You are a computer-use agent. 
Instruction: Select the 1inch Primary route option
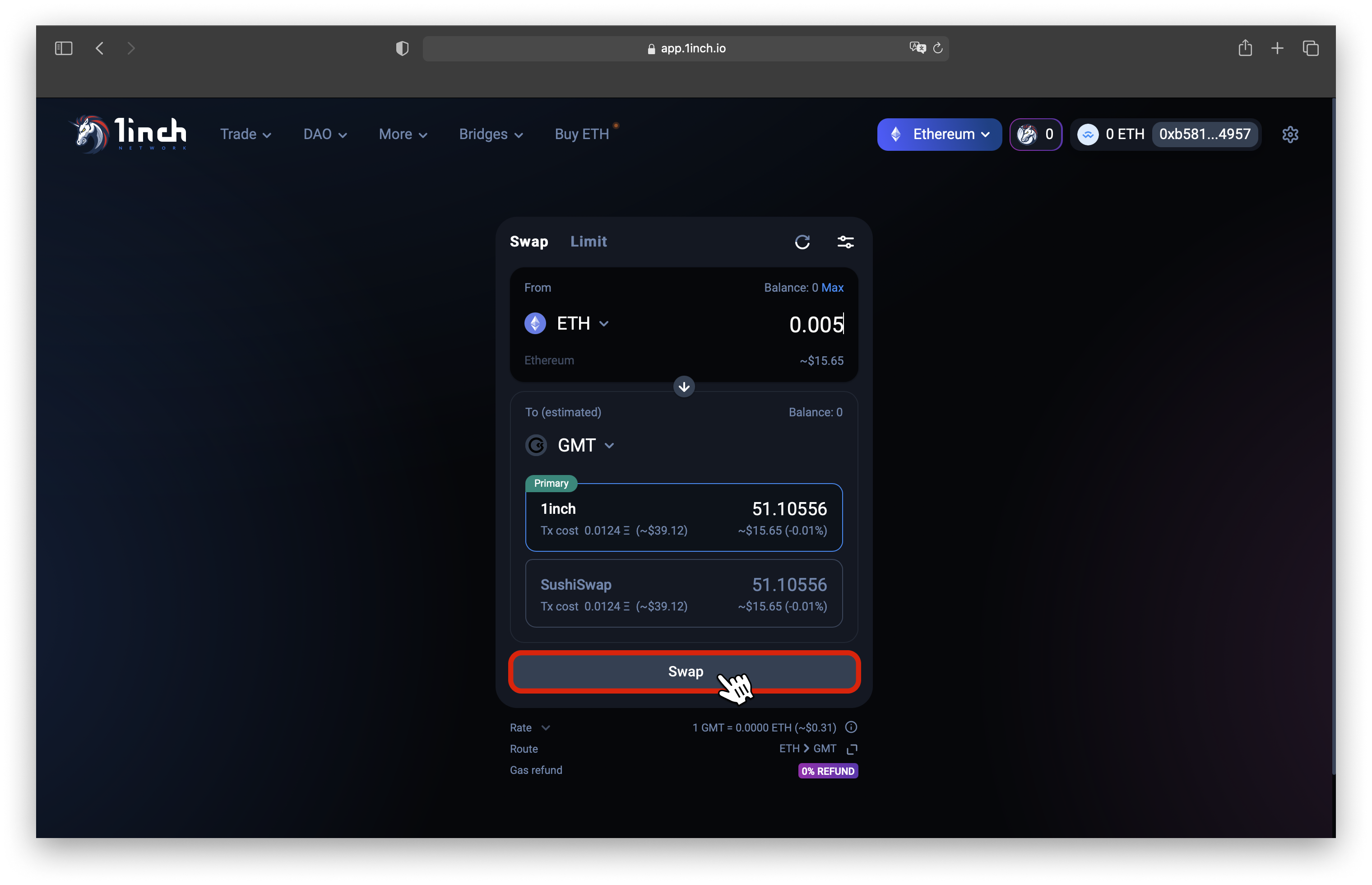(684, 517)
